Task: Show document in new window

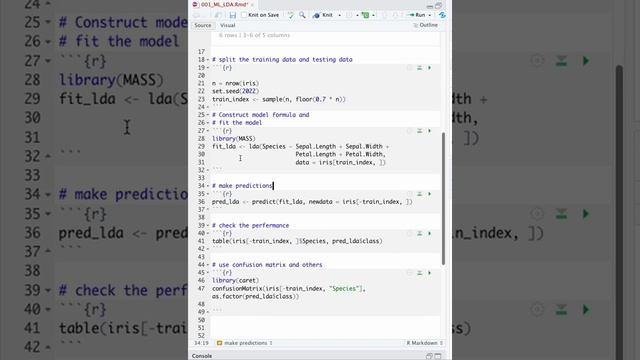Action: point(218,16)
